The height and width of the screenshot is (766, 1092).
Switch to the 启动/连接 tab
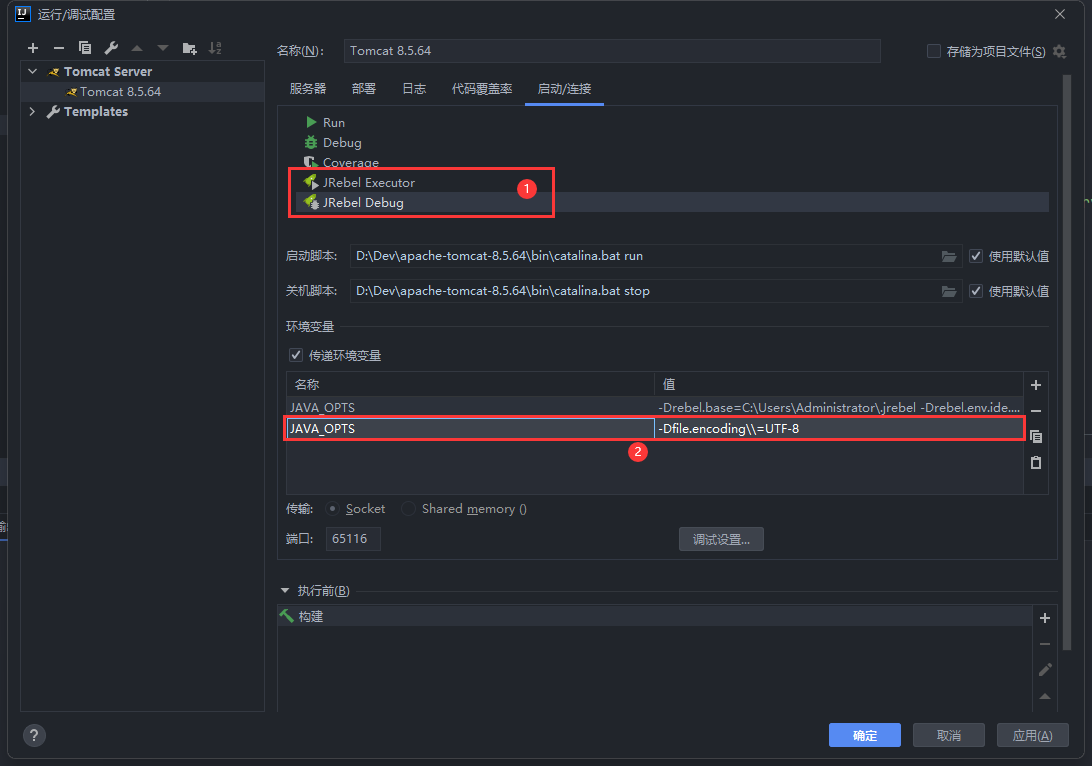tap(564, 88)
